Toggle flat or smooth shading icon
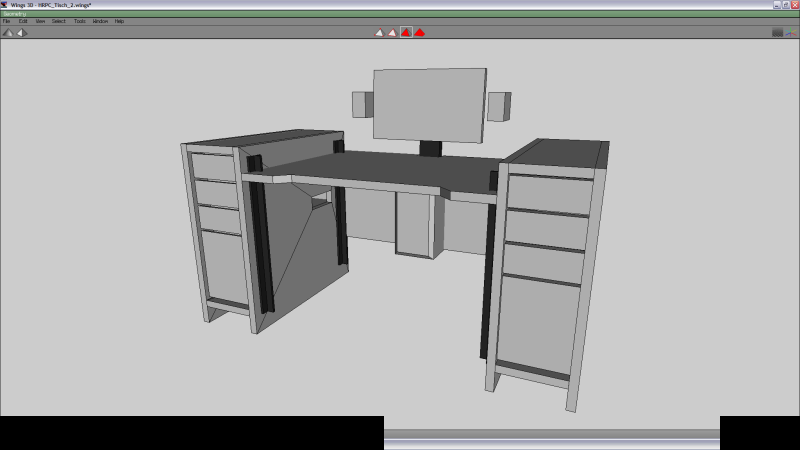Image resolution: width=800 pixels, height=450 pixels. pos(8,32)
